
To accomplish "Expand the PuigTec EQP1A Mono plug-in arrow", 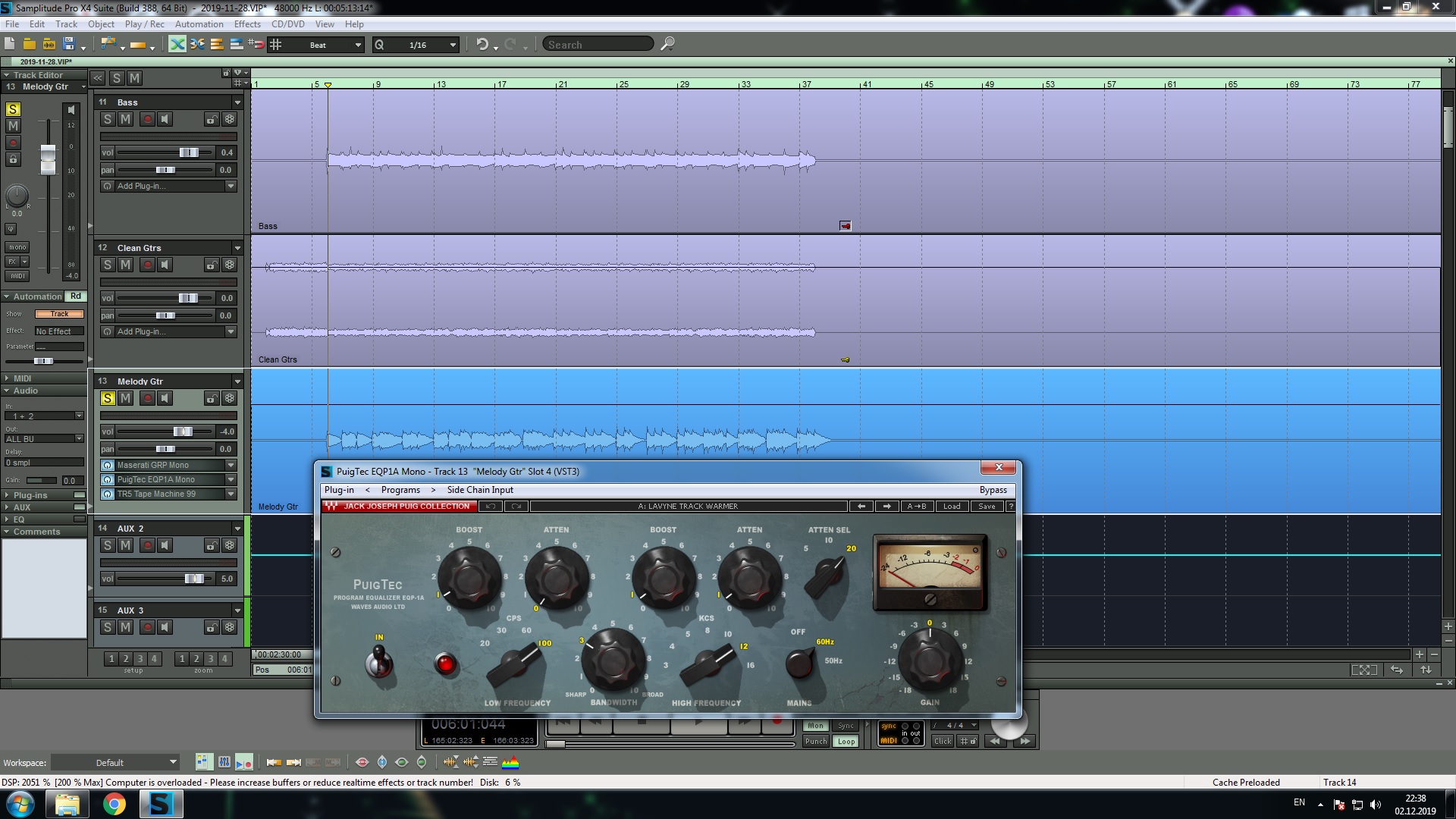I will point(231,479).
